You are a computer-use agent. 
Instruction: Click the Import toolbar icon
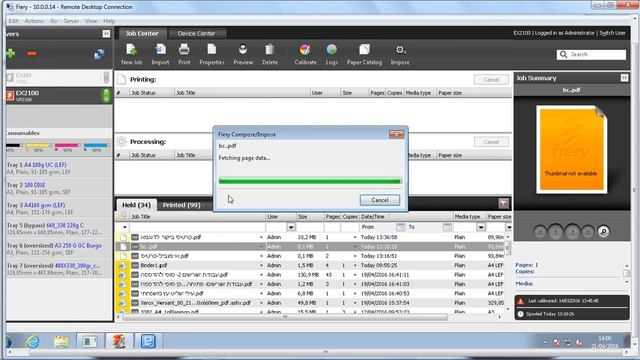pyautogui.click(x=160, y=55)
